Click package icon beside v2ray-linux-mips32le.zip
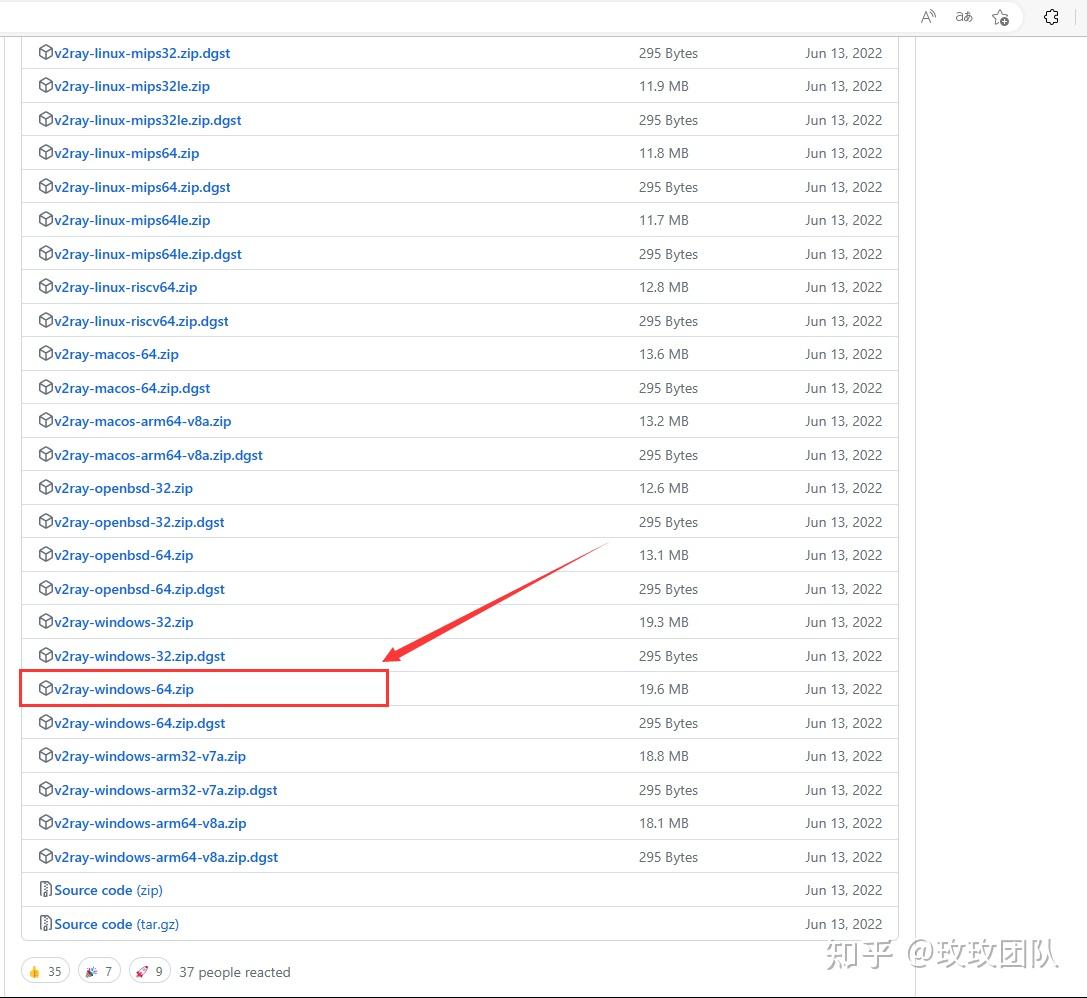The width and height of the screenshot is (1087, 998). pos(46,85)
